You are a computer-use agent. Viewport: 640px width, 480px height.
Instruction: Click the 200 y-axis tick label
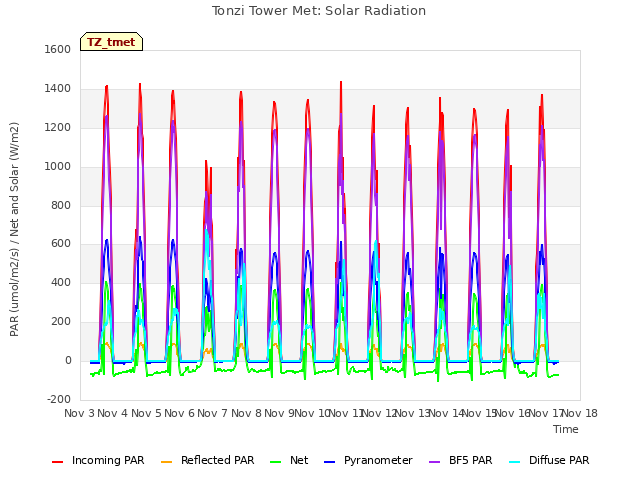61,322
